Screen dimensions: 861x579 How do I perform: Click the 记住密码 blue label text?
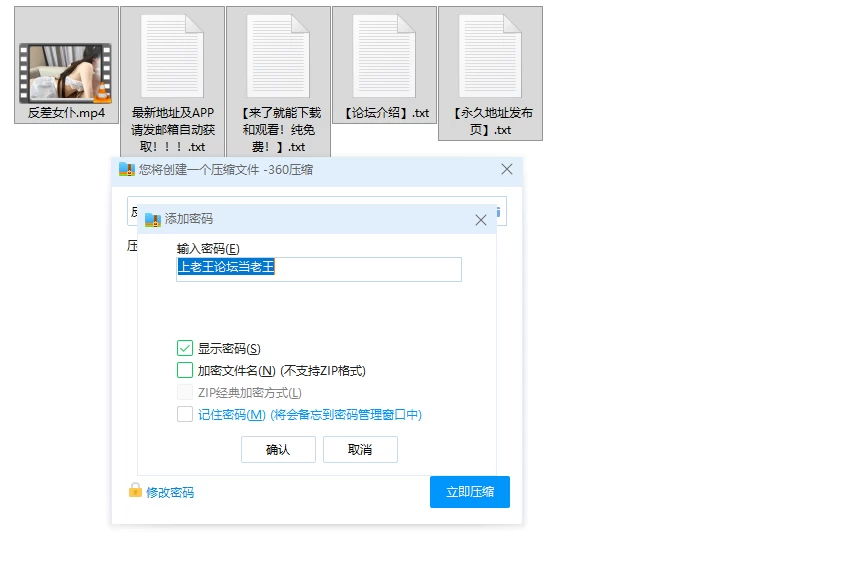point(232,415)
